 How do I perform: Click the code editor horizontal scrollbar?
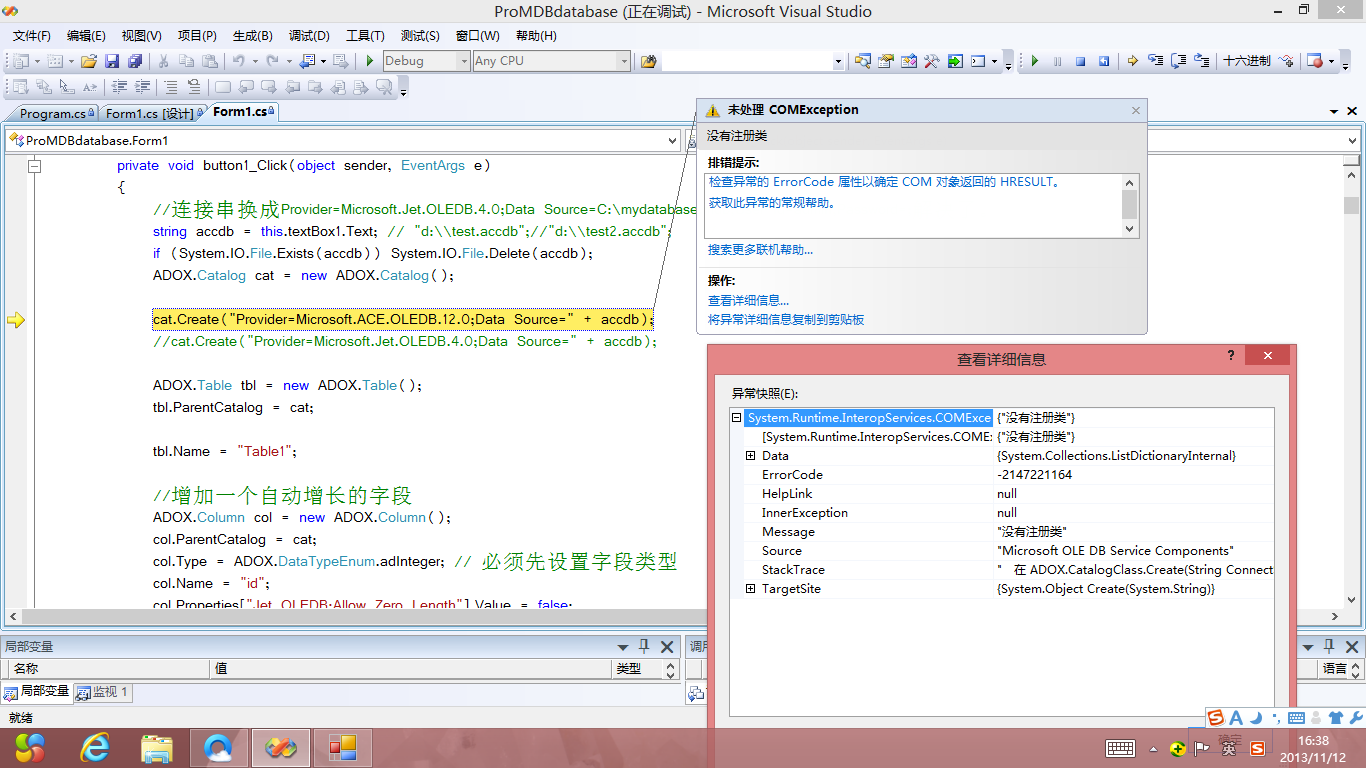click(x=675, y=616)
